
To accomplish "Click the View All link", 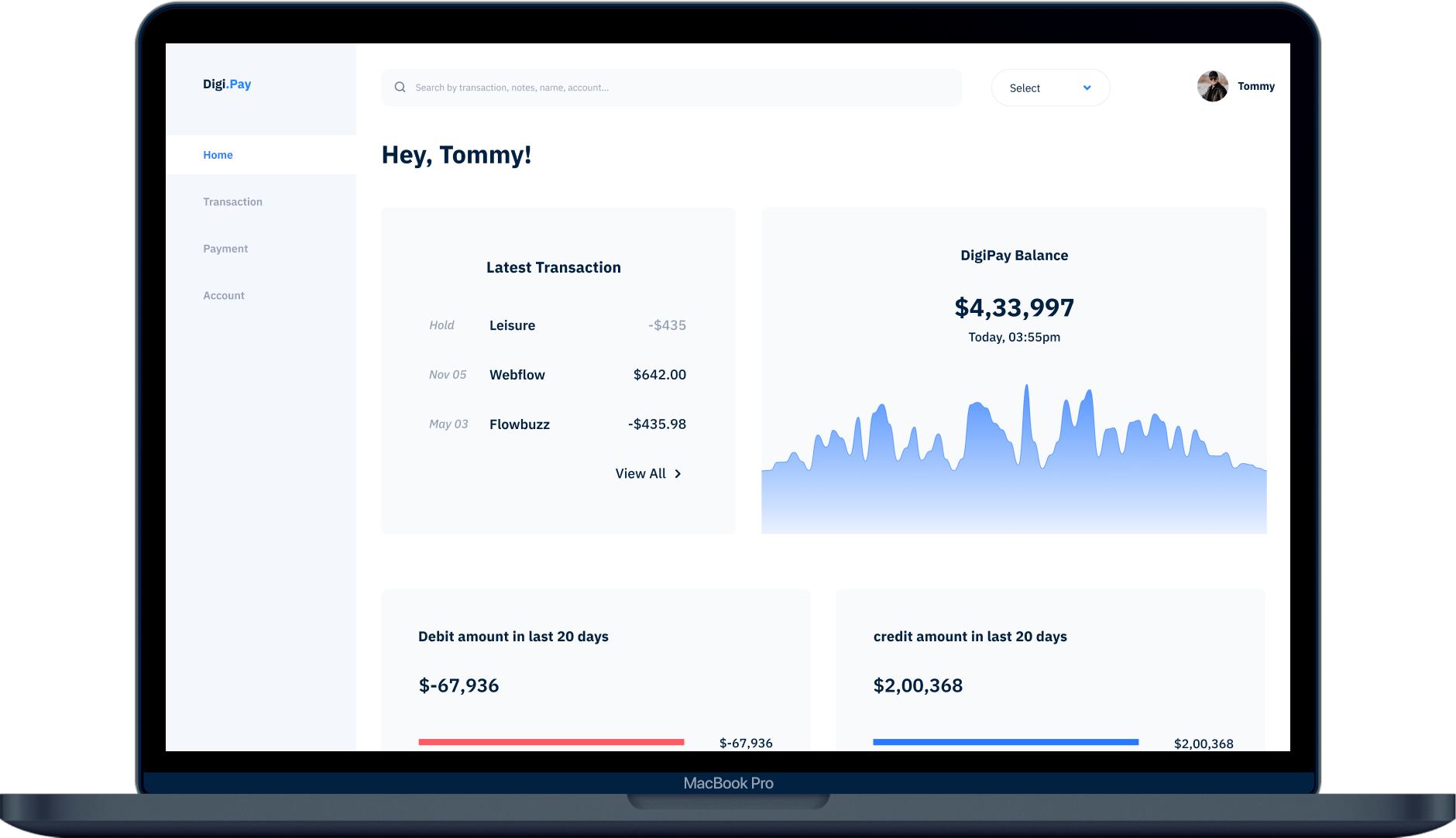I will click(640, 474).
